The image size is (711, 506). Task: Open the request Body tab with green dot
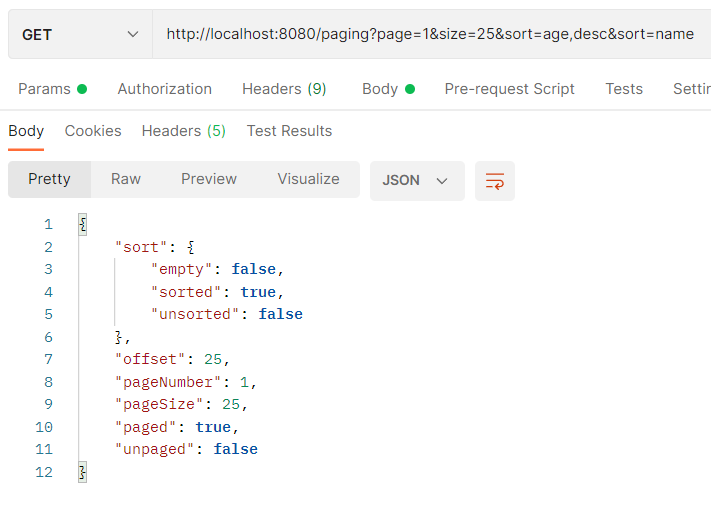click(389, 89)
